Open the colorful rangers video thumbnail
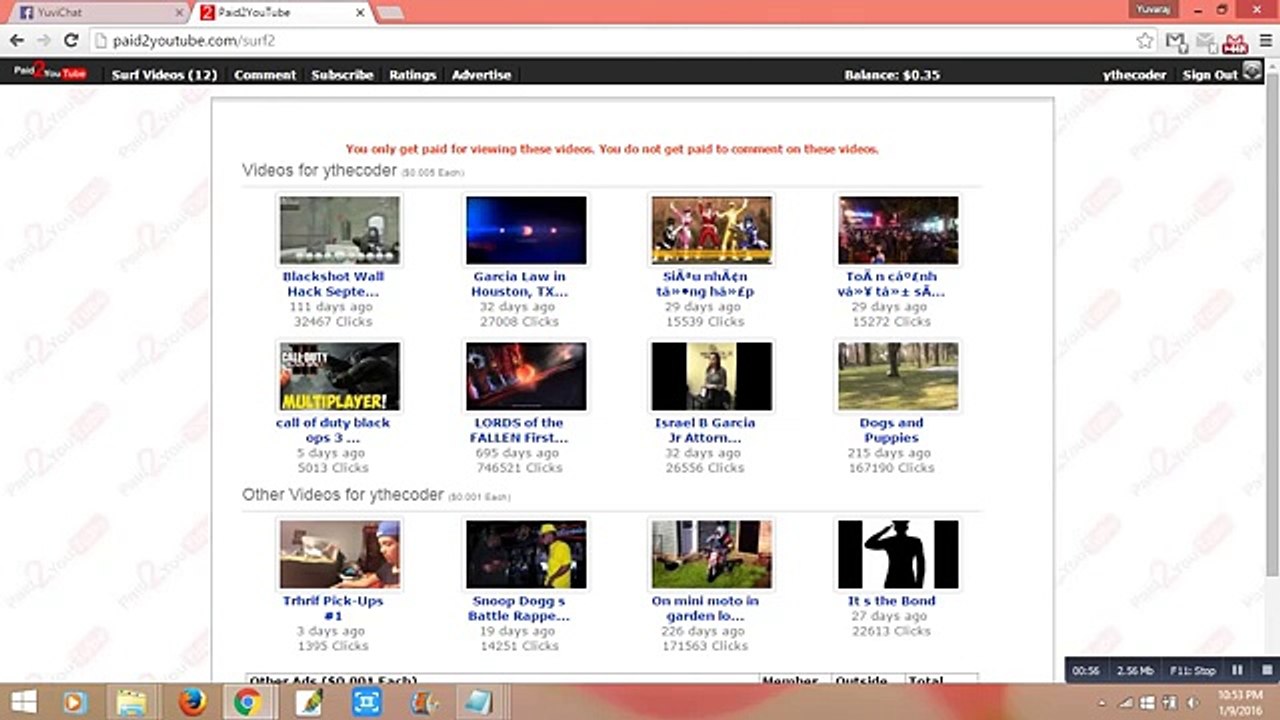 [x=711, y=230]
